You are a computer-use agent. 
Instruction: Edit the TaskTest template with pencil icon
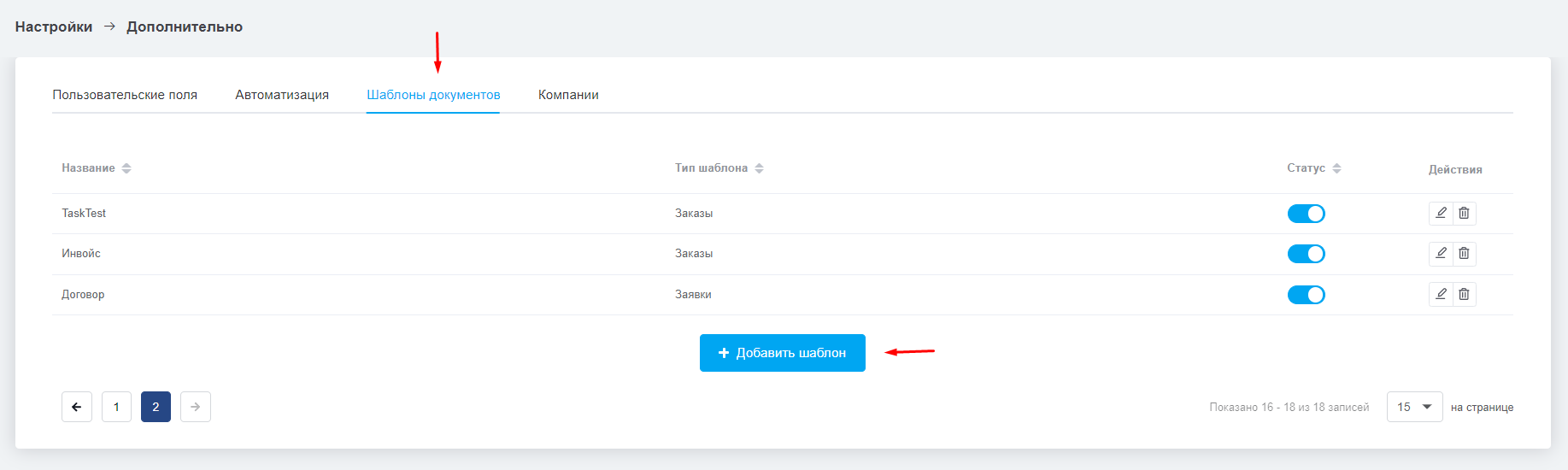(1441, 213)
